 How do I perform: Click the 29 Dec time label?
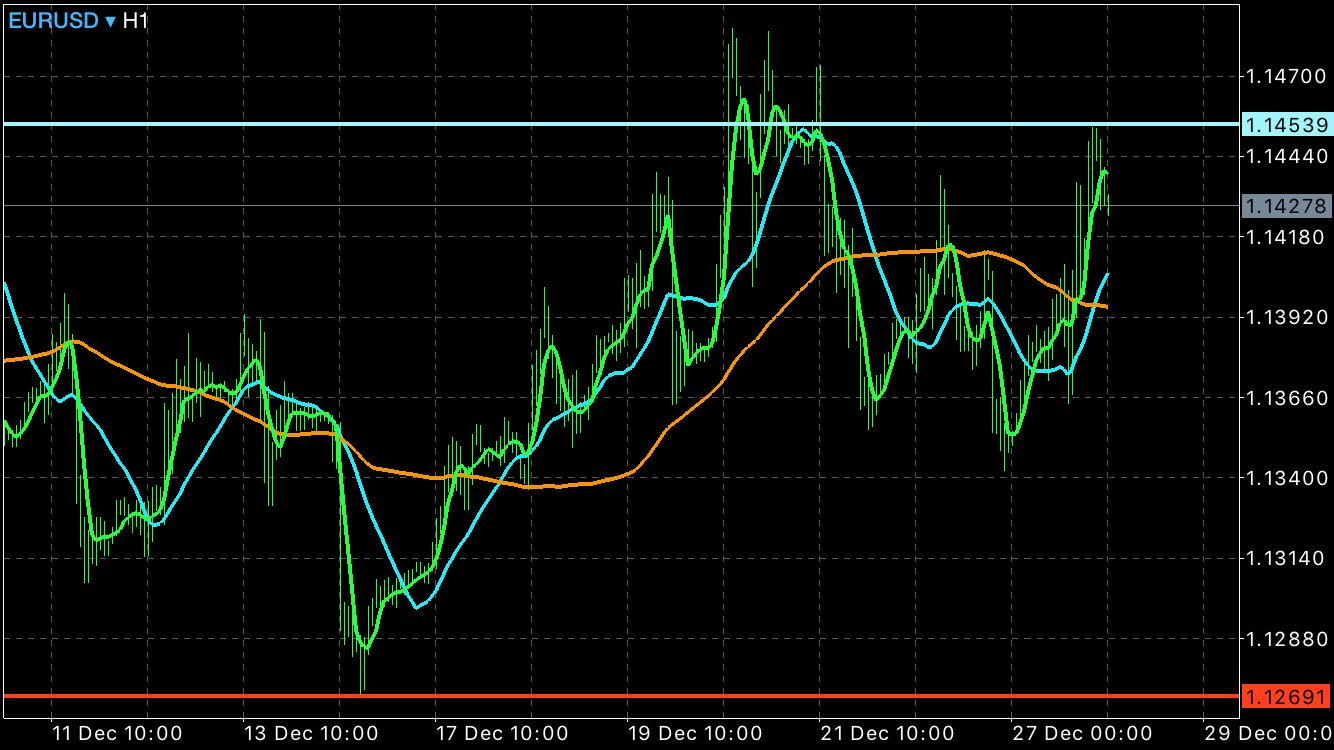coord(1269,733)
